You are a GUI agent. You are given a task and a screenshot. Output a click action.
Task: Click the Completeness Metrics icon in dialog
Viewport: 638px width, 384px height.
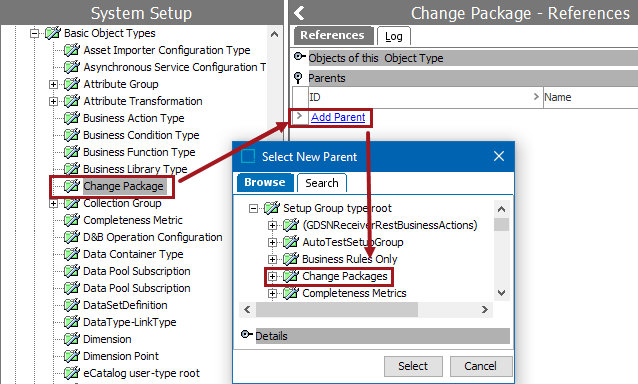291,293
